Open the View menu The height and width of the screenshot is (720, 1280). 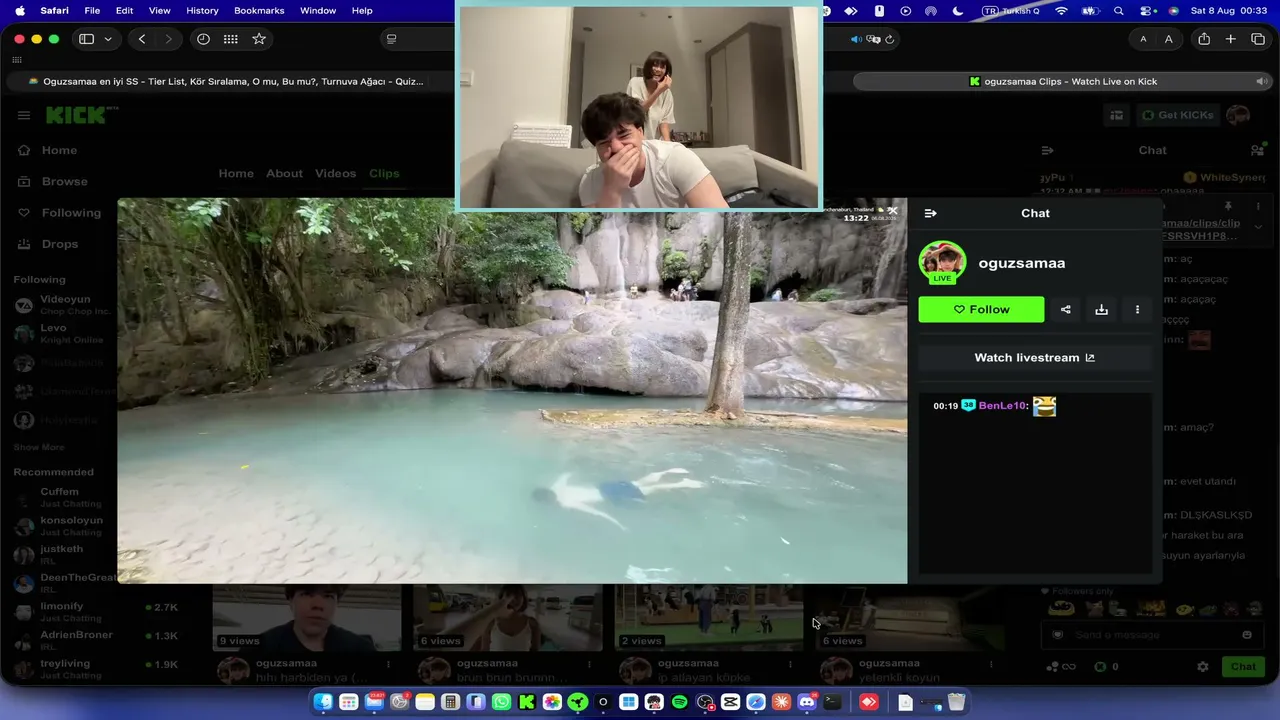click(x=159, y=10)
